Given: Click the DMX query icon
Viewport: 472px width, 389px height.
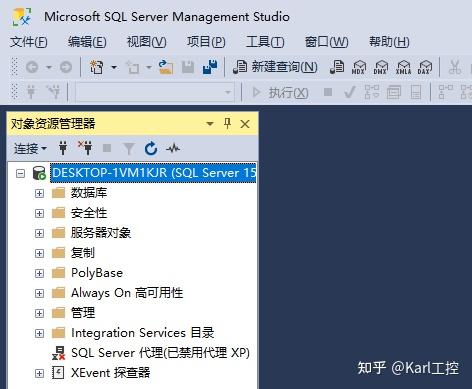Looking at the screenshot, I should click(x=381, y=67).
